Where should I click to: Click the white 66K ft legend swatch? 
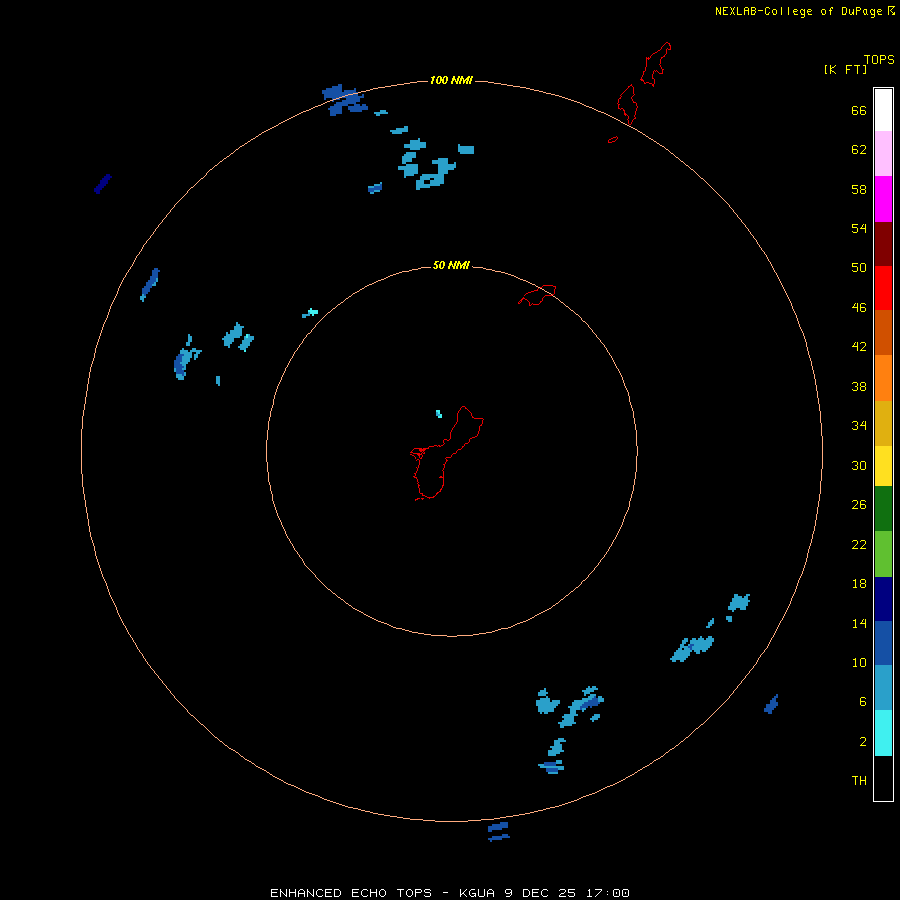click(x=883, y=110)
